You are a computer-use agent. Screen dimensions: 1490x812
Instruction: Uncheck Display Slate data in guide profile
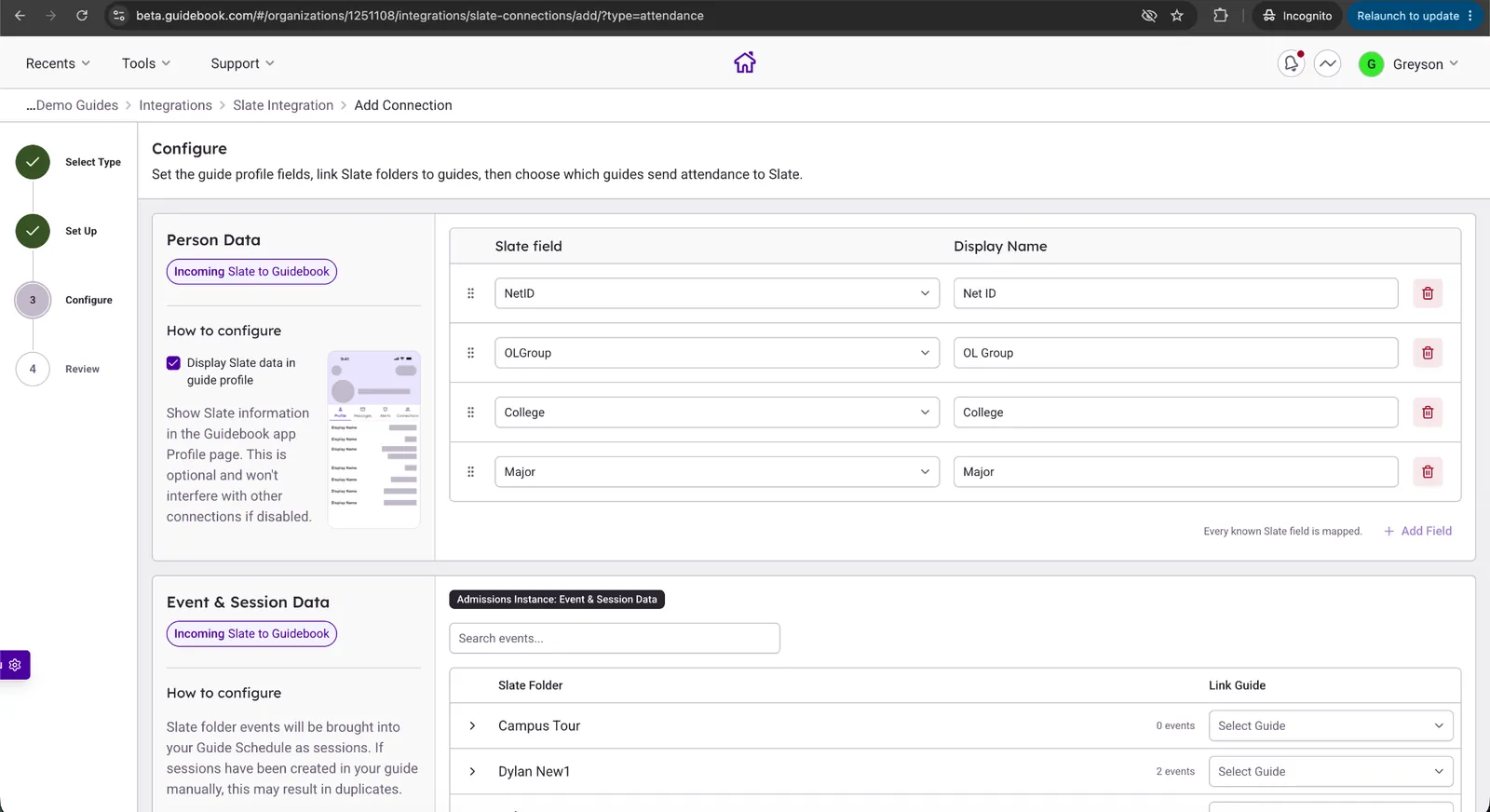coord(173,363)
